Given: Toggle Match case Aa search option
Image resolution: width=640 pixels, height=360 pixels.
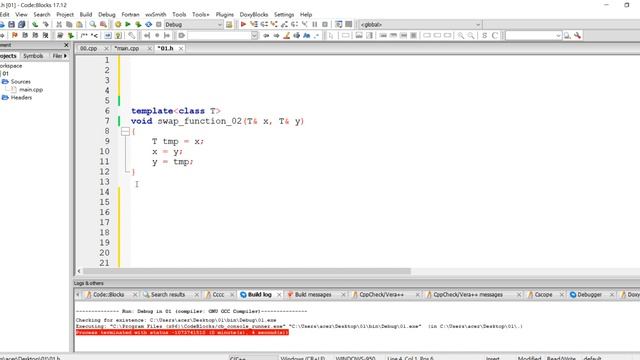Looking at the screenshot, I should coord(307,36).
